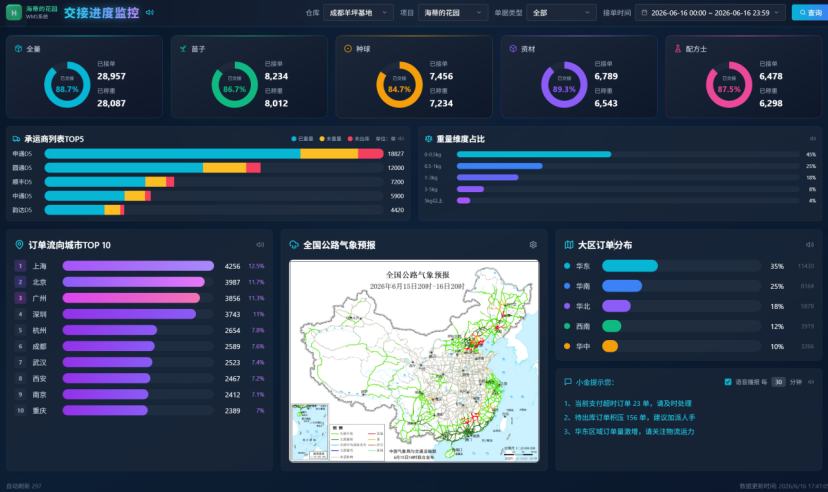Click the speaker icon in 承运商列表TOP5 header
The width and height of the screenshot is (828, 492).
pyautogui.click(x=401, y=139)
